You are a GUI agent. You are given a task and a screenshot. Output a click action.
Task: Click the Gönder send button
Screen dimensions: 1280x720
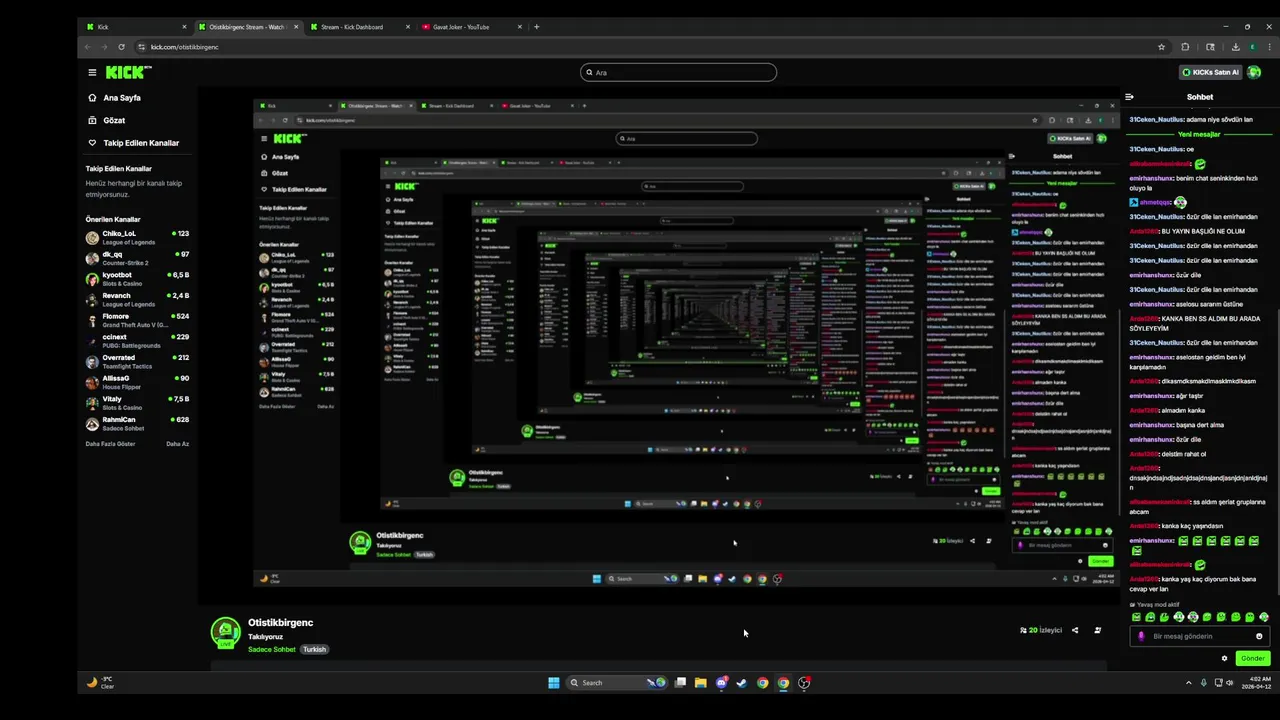(1253, 658)
